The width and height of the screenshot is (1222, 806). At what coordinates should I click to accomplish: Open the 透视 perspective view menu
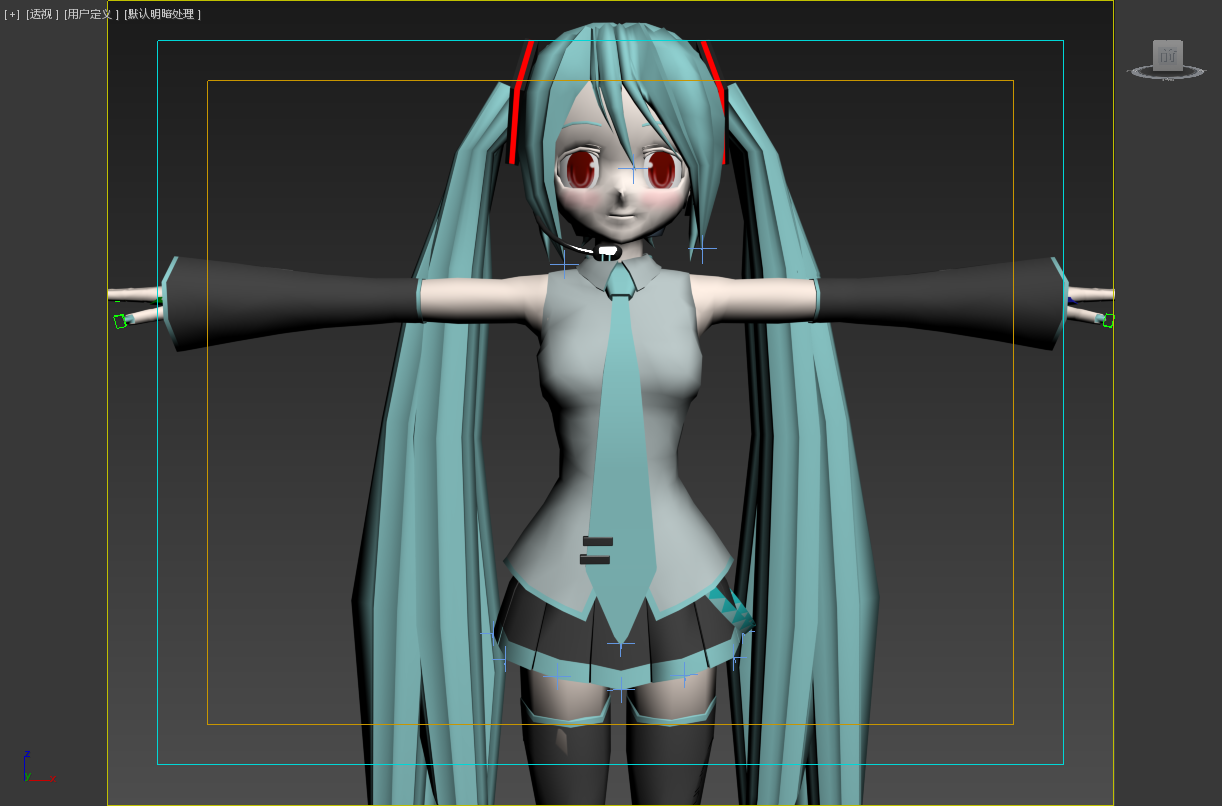[42, 14]
